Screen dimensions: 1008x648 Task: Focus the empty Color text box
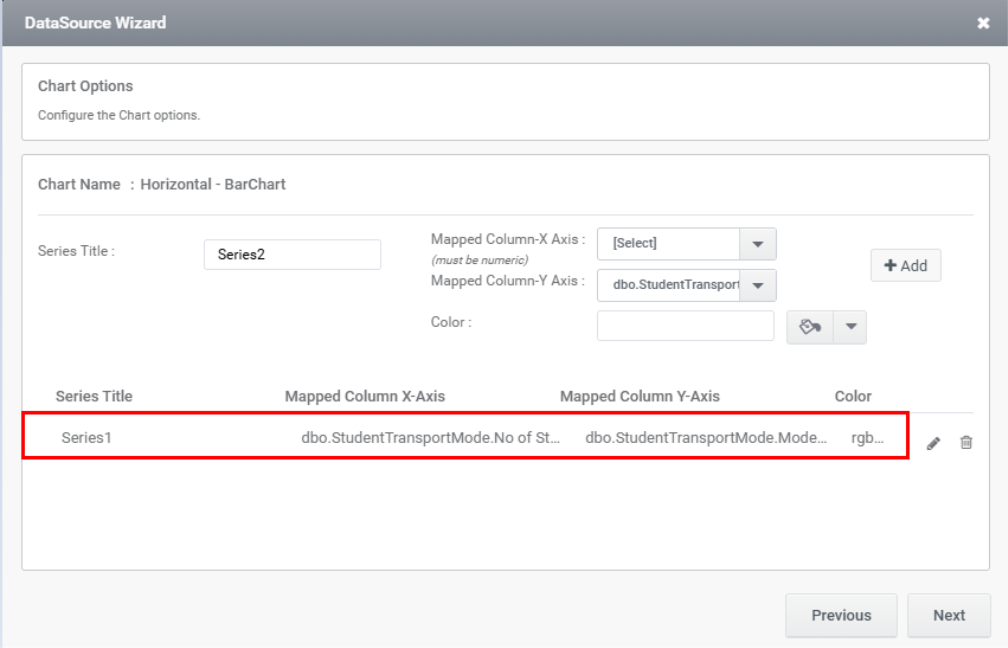(x=685, y=326)
